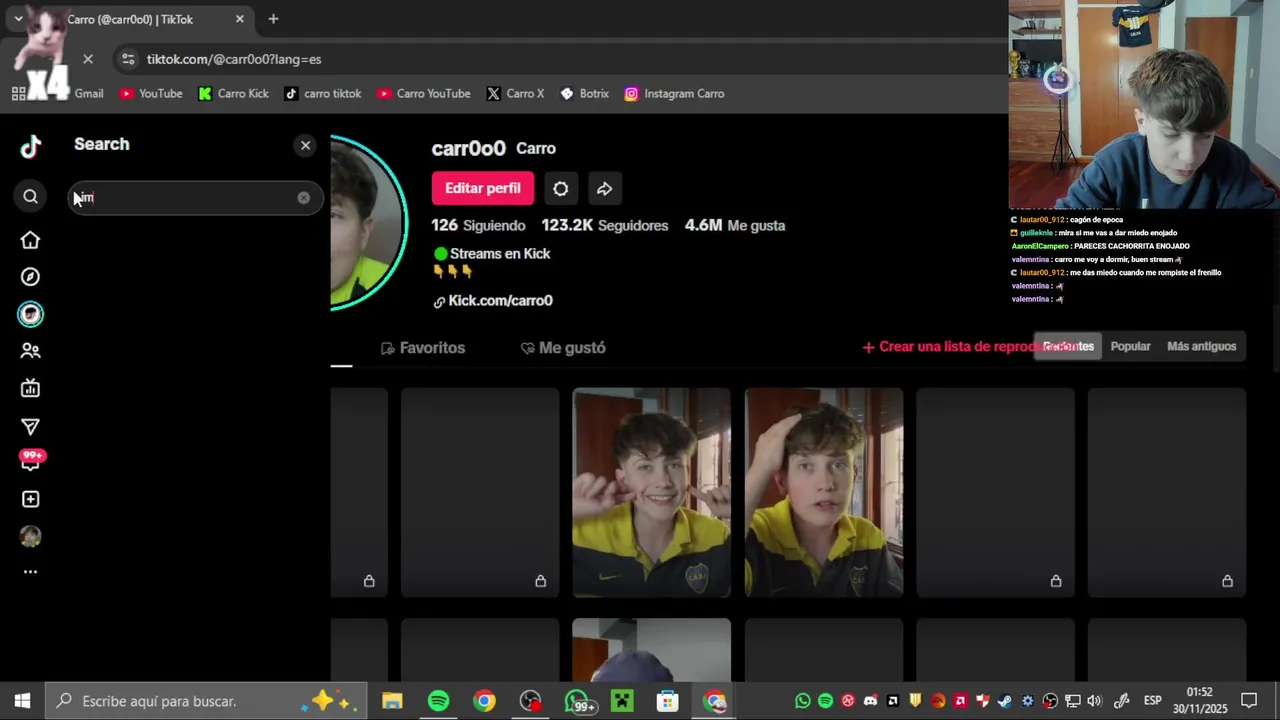Open the Instagram Carro bookmark

pyautogui.click(x=674, y=93)
